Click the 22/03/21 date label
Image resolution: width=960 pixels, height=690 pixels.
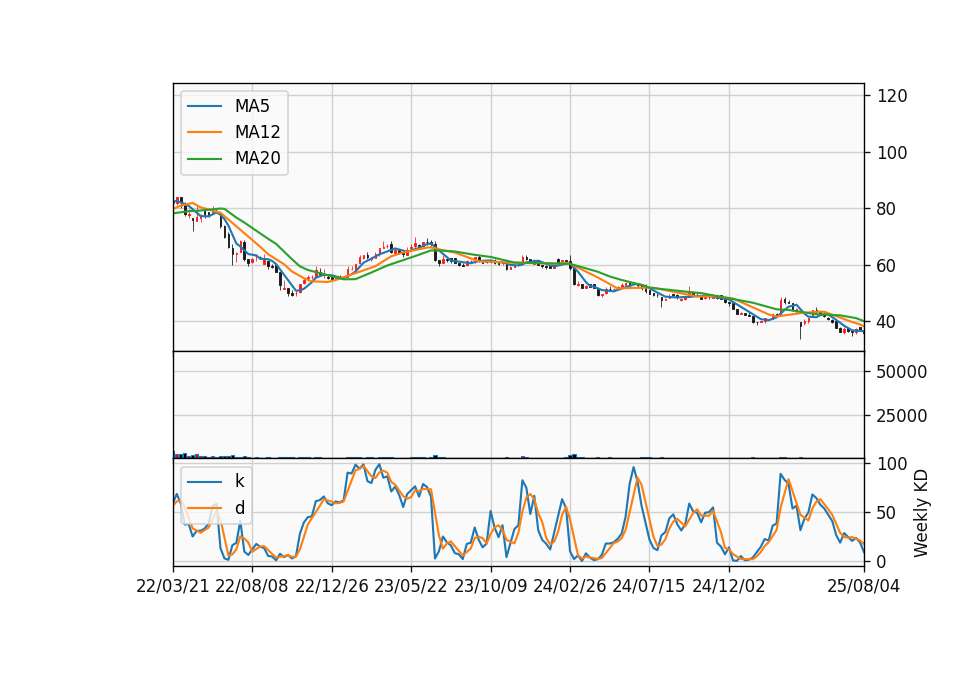(x=173, y=586)
